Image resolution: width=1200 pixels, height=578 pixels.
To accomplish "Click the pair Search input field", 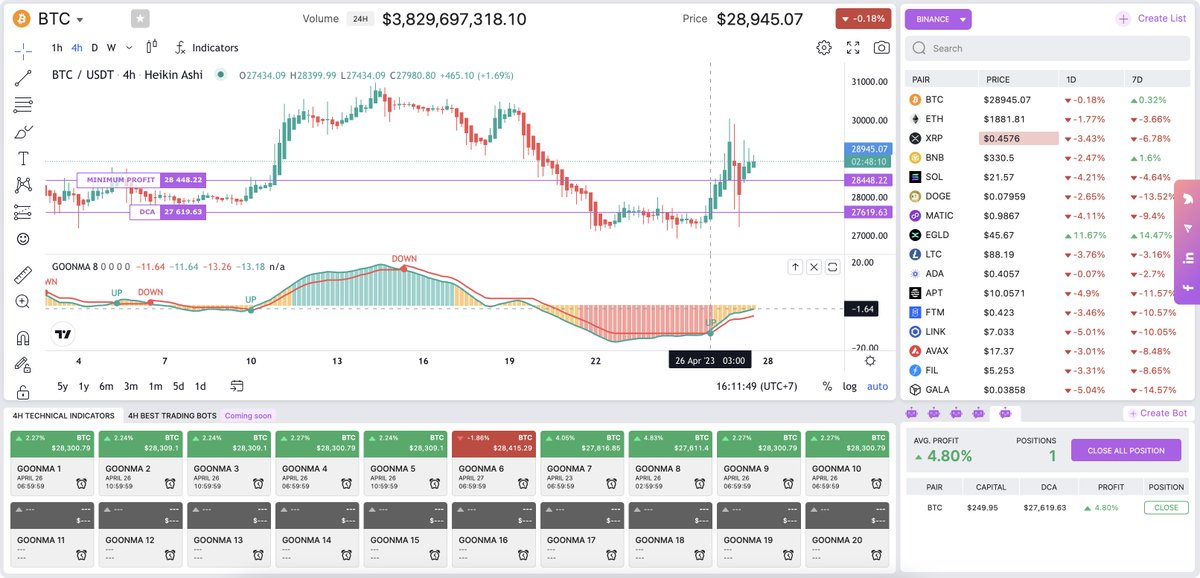I will pos(1048,48).
